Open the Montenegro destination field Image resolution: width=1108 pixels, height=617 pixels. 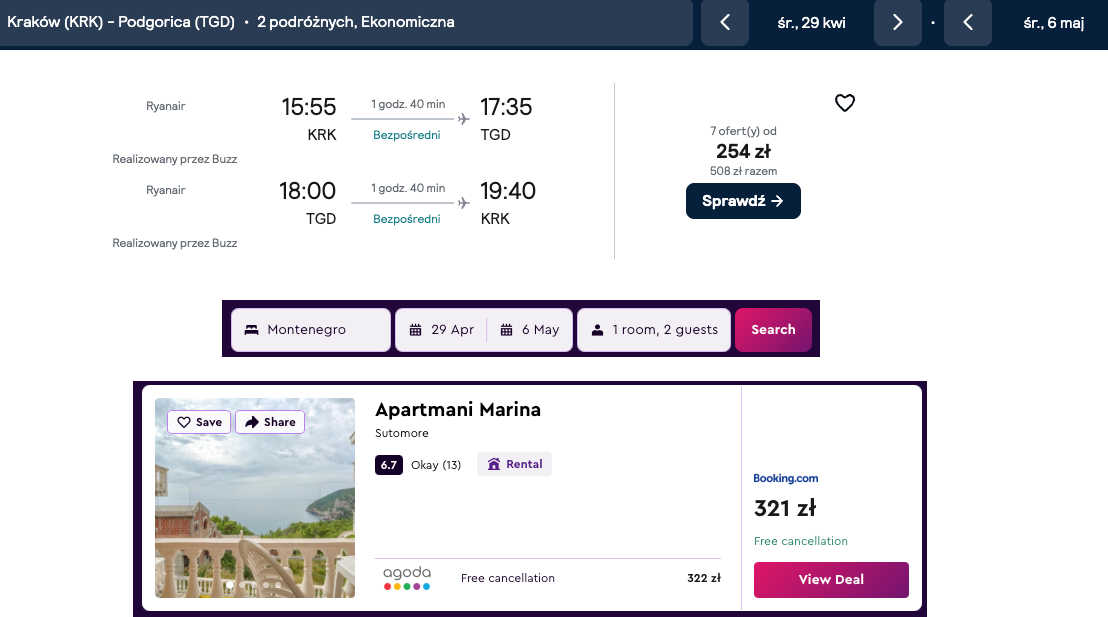(x=311, y=330)
